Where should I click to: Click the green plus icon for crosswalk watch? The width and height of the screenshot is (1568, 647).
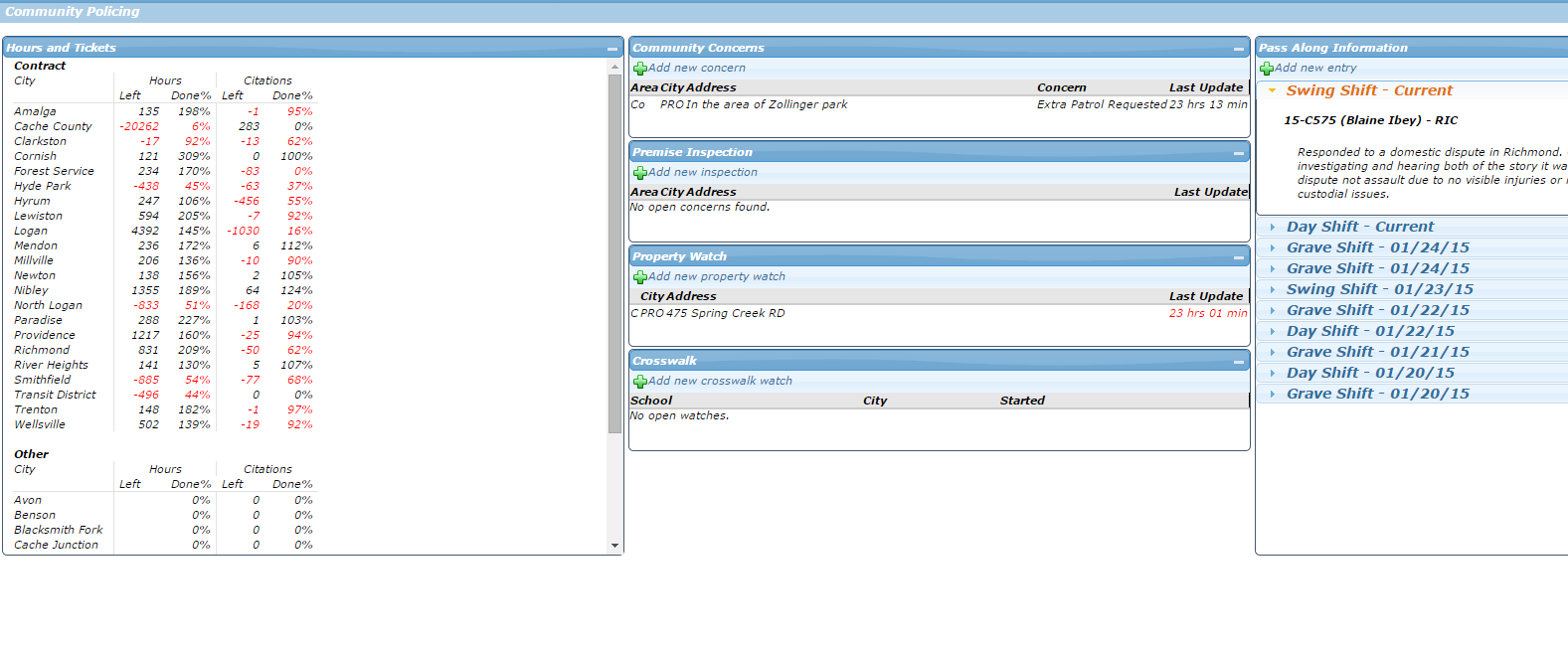[640, 382]
